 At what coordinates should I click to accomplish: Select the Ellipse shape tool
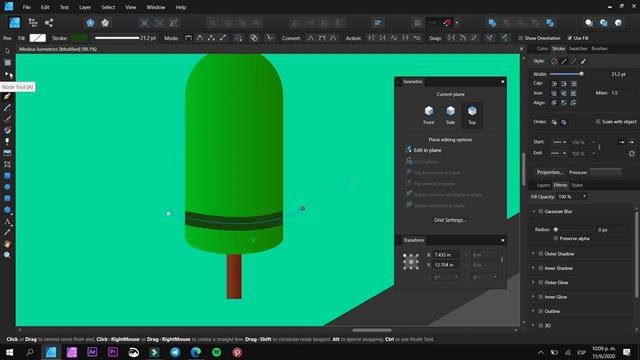point(7,187)
